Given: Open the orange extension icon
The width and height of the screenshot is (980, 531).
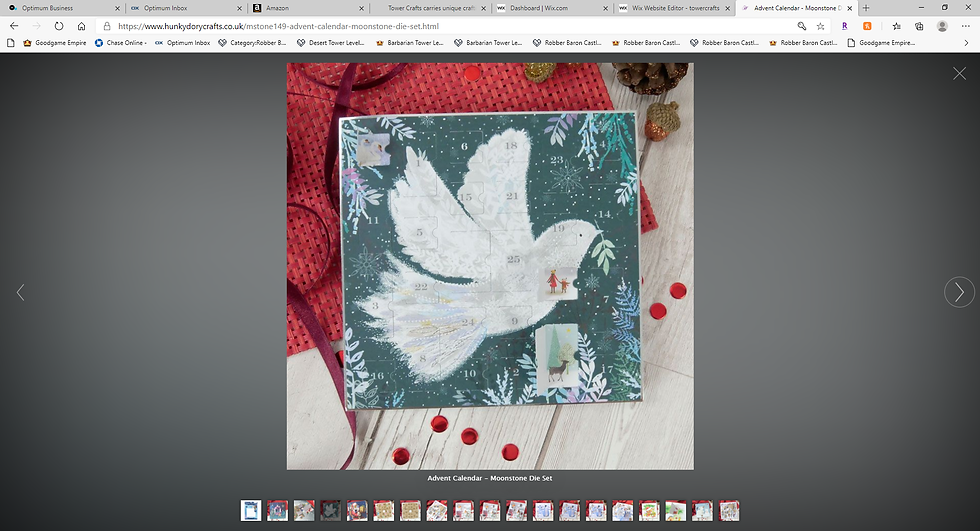Looking at the screenshot, I should pos(867,26).
